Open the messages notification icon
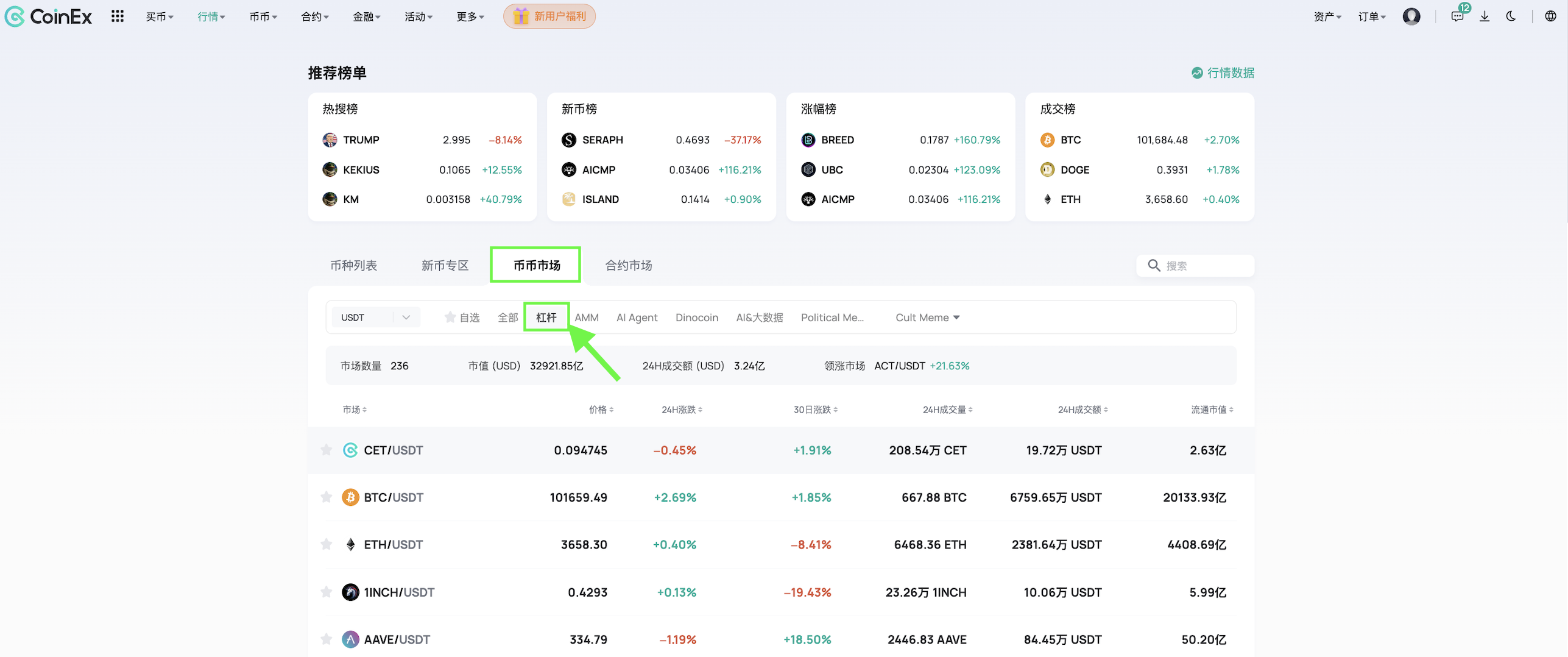Image resolution: width=1568 pixels, height=657 pixels. 1457,16
